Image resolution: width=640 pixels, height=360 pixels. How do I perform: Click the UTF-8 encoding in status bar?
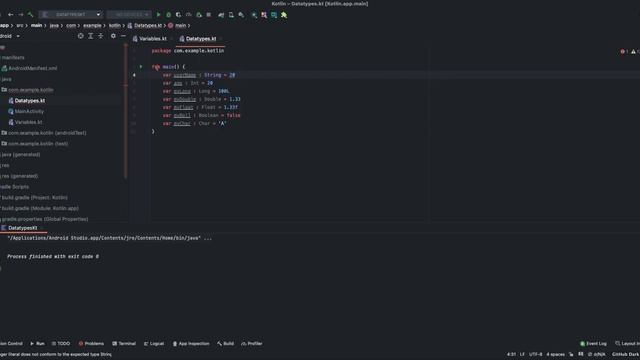point(536,354)
